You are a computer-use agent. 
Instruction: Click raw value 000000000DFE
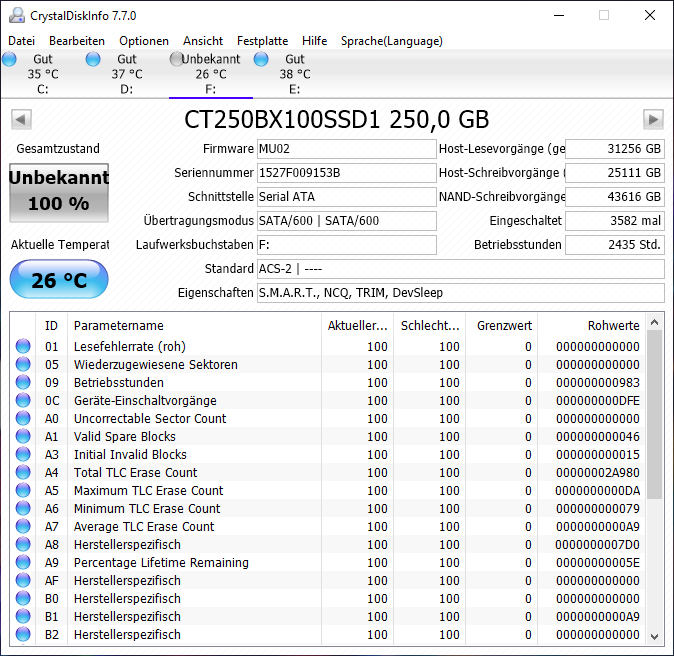pos(597,400)
